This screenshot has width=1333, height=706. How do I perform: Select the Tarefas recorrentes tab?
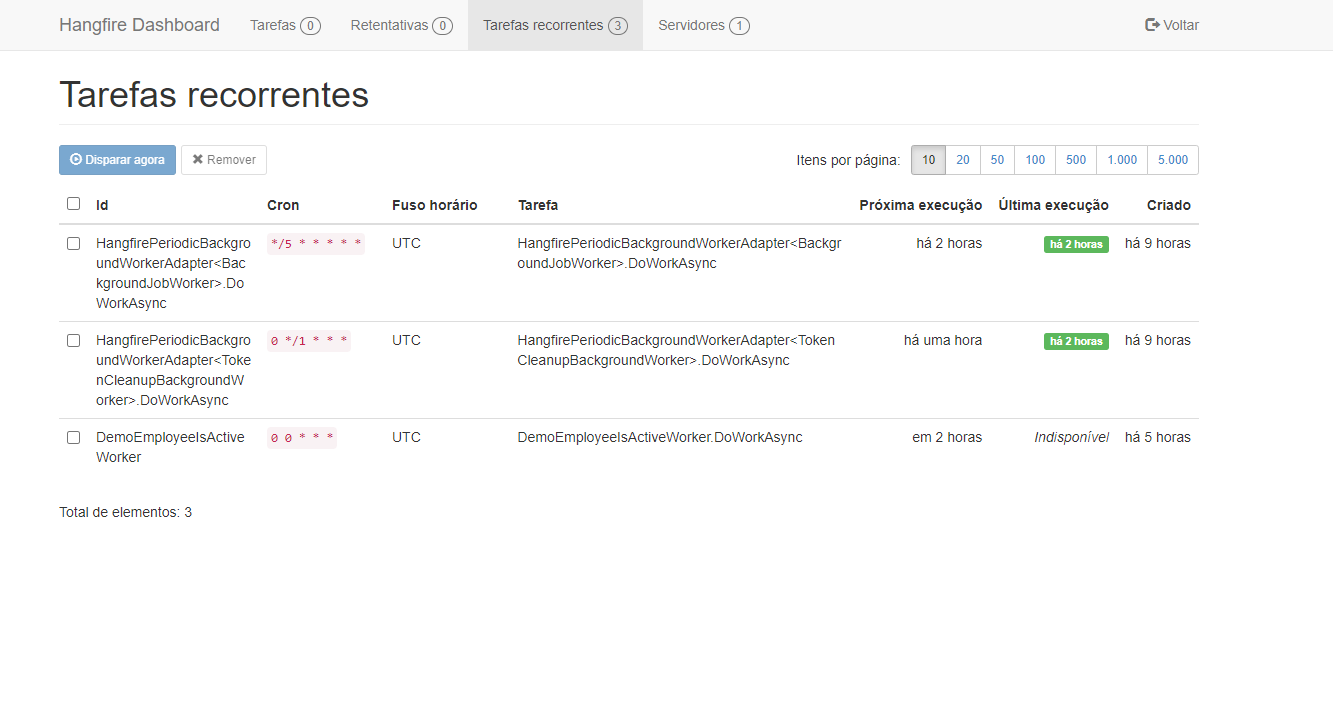(555, 25)
